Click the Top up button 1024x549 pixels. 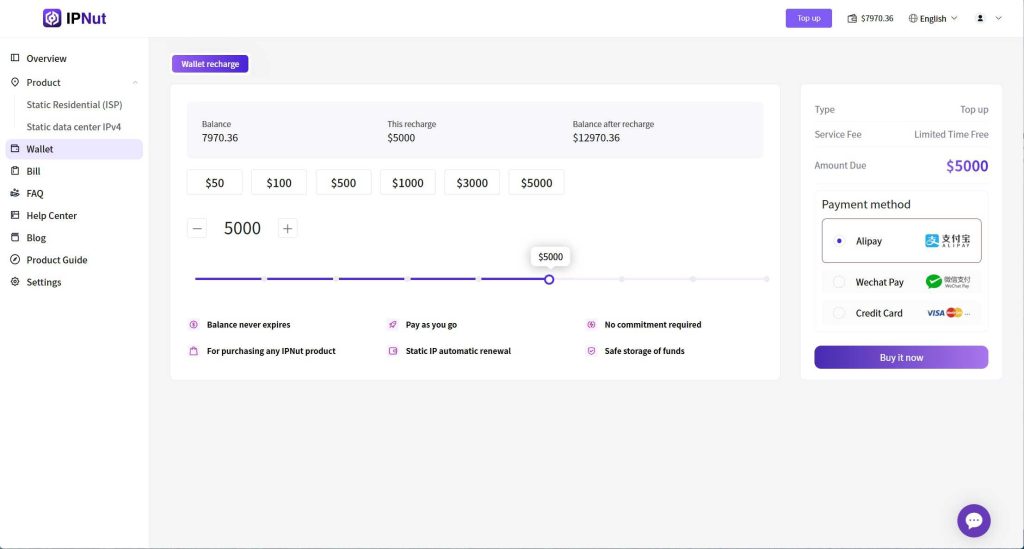pyautogui.click(x=808, y=18)
